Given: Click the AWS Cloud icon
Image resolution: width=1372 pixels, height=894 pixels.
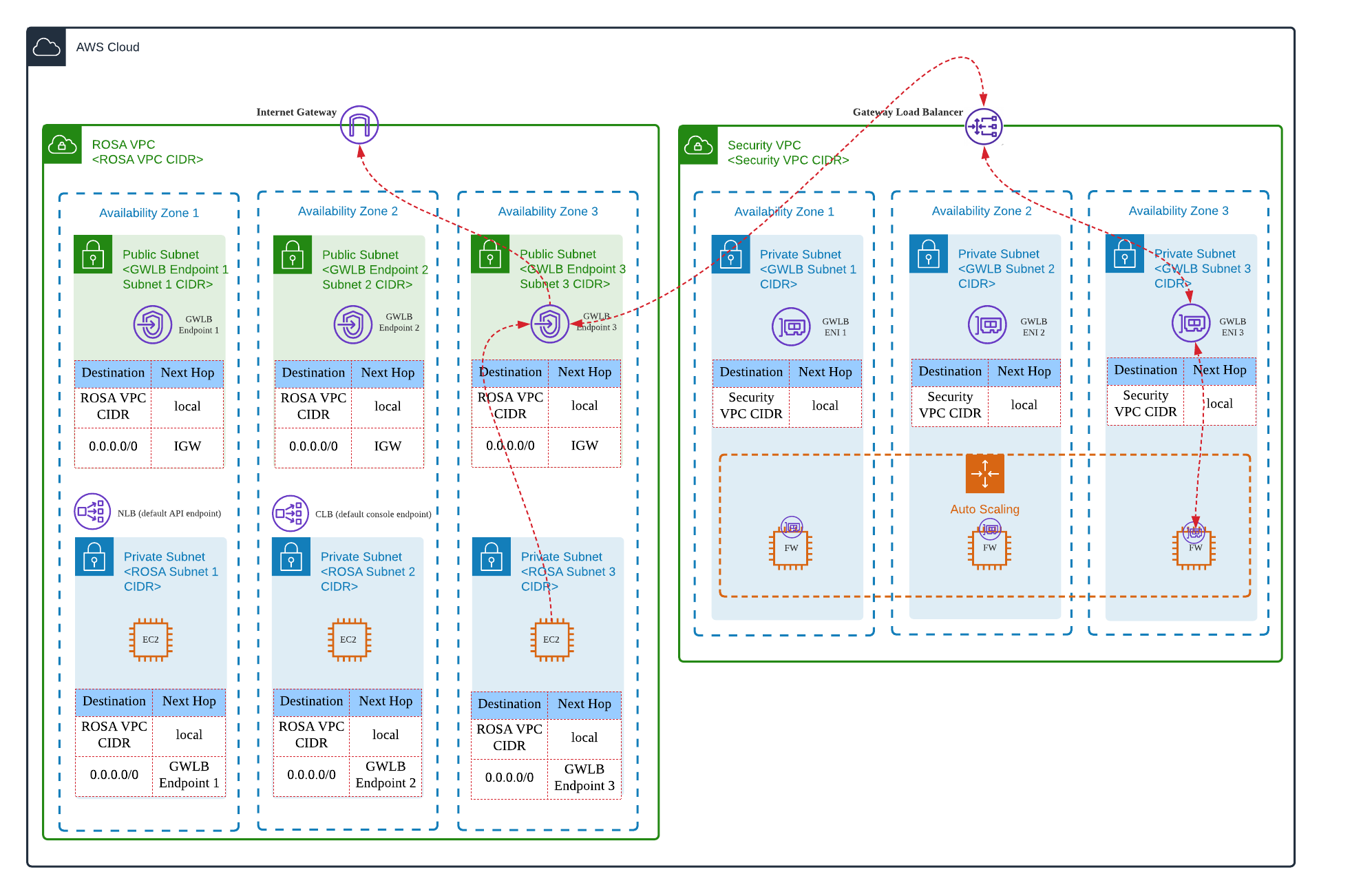Looking at the screenshot, I should (47, 47).
